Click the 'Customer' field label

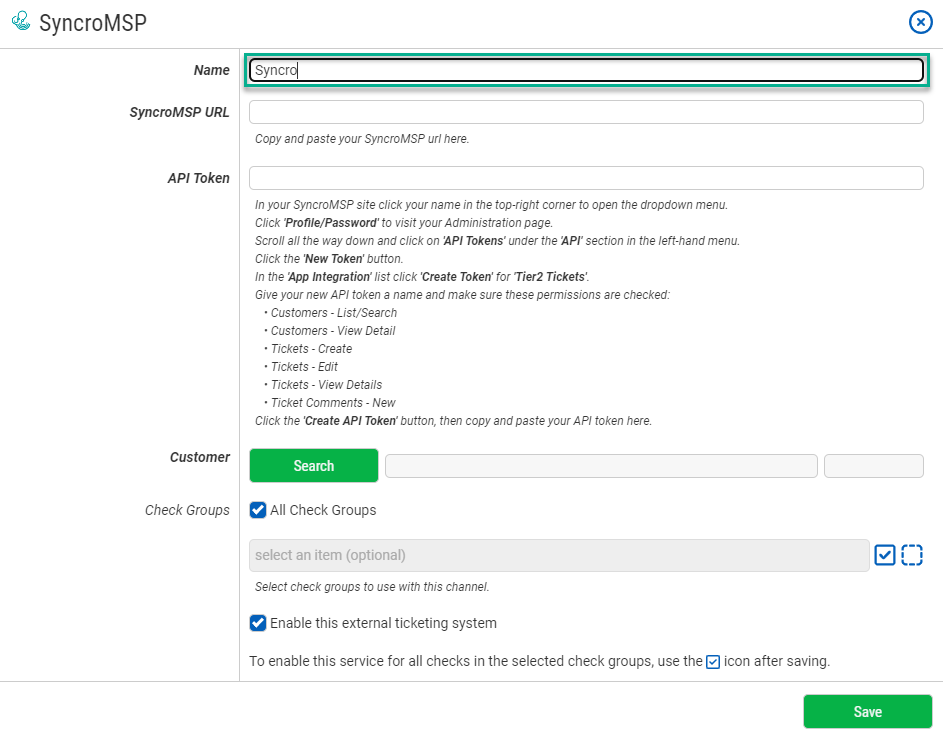pyautogui.click(x=200, y=457)
